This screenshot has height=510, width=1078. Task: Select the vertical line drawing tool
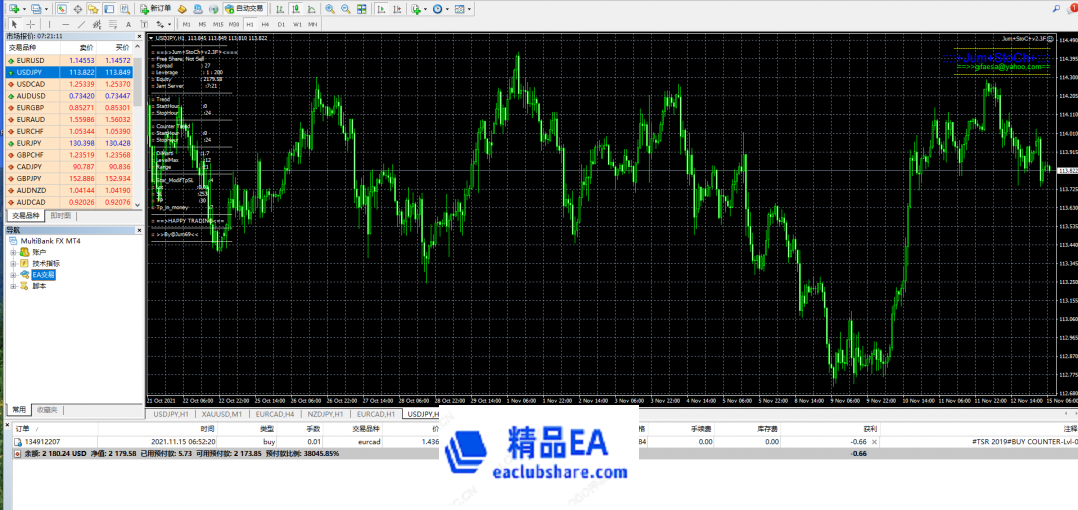click(49, 24)
